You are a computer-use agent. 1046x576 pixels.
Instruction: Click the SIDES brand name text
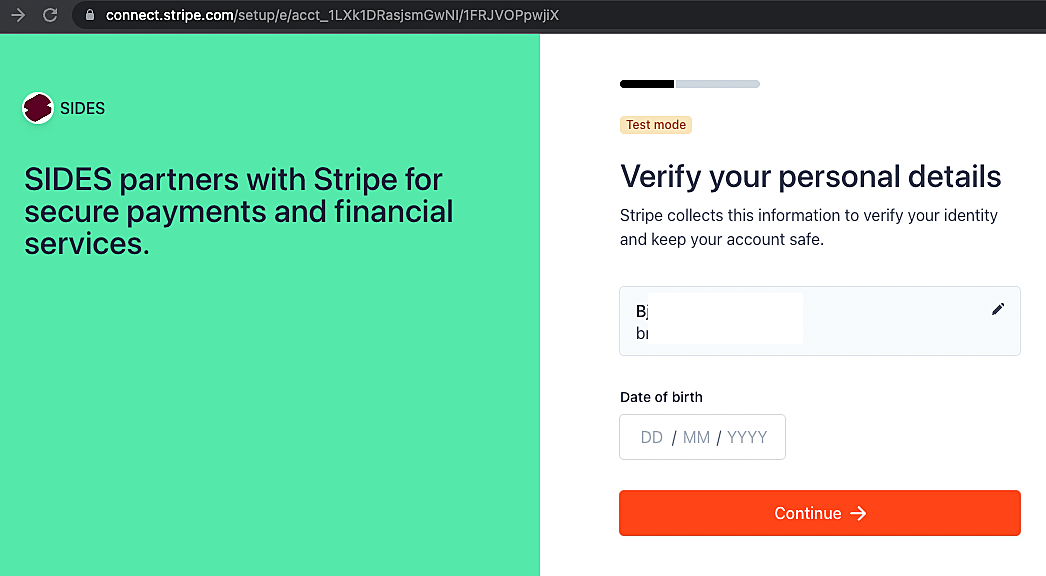(x=82, y=108)
